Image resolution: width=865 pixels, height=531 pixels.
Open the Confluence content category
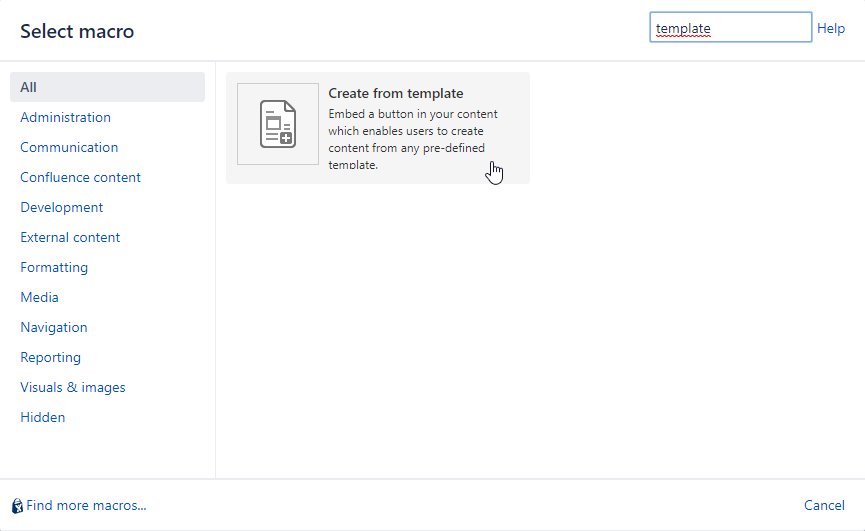[x=81, y=178]
